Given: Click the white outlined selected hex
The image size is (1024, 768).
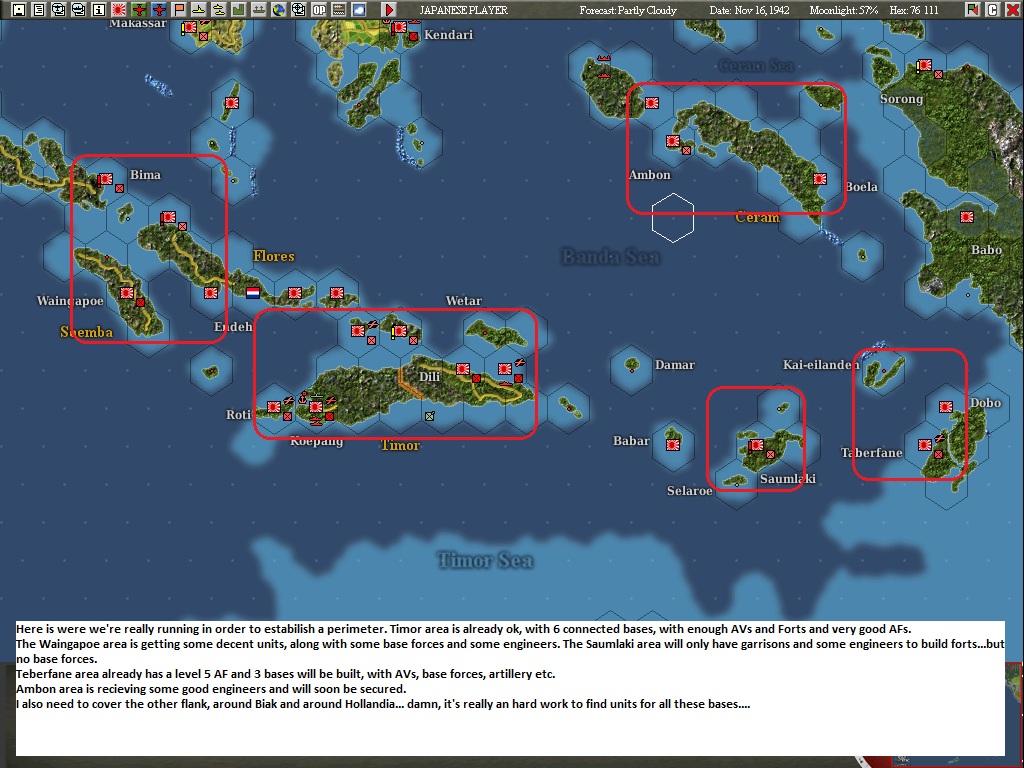Looking at the screenshot, I should click(673, 217).
